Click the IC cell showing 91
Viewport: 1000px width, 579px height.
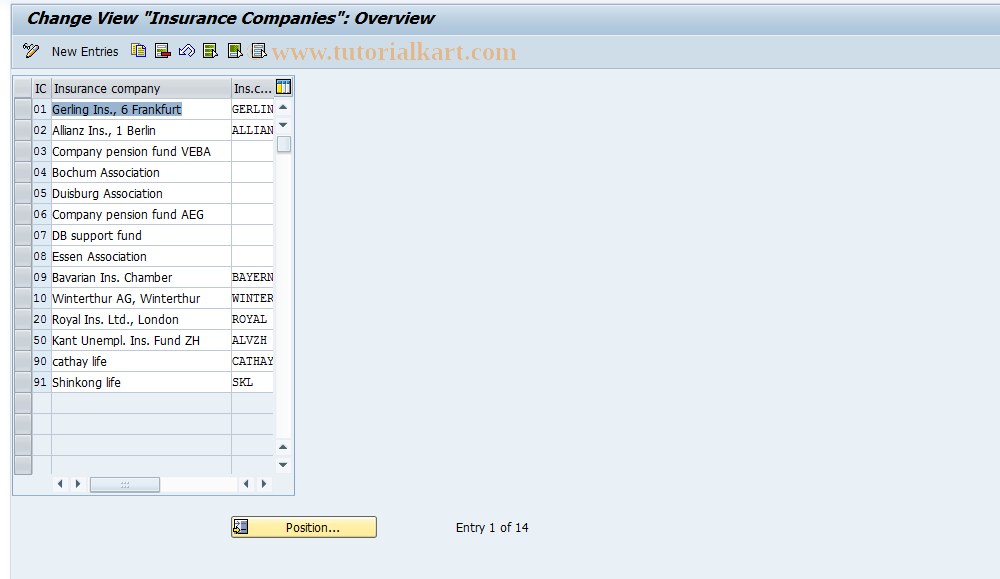[41, 383]
